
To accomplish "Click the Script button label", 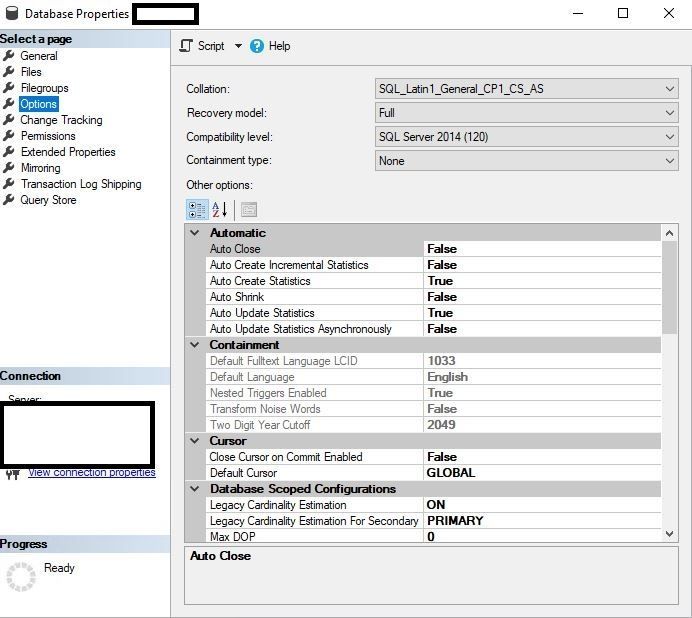I will point(211,46).
